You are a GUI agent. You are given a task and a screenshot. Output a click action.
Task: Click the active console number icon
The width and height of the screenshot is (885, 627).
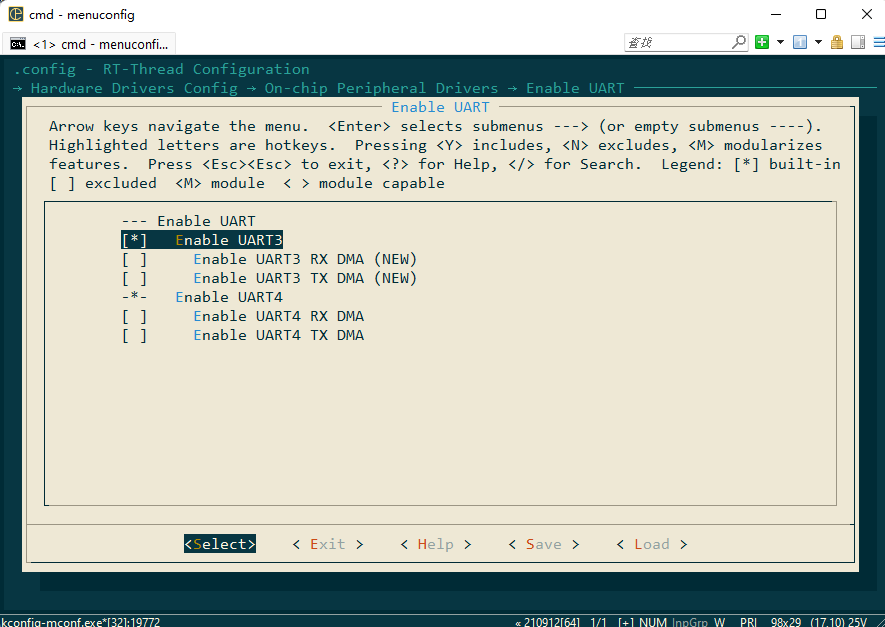[800, 42]
